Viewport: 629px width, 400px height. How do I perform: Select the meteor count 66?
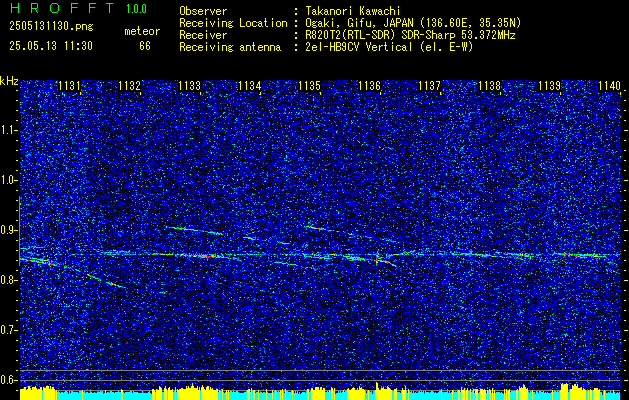tap(145, 46)
